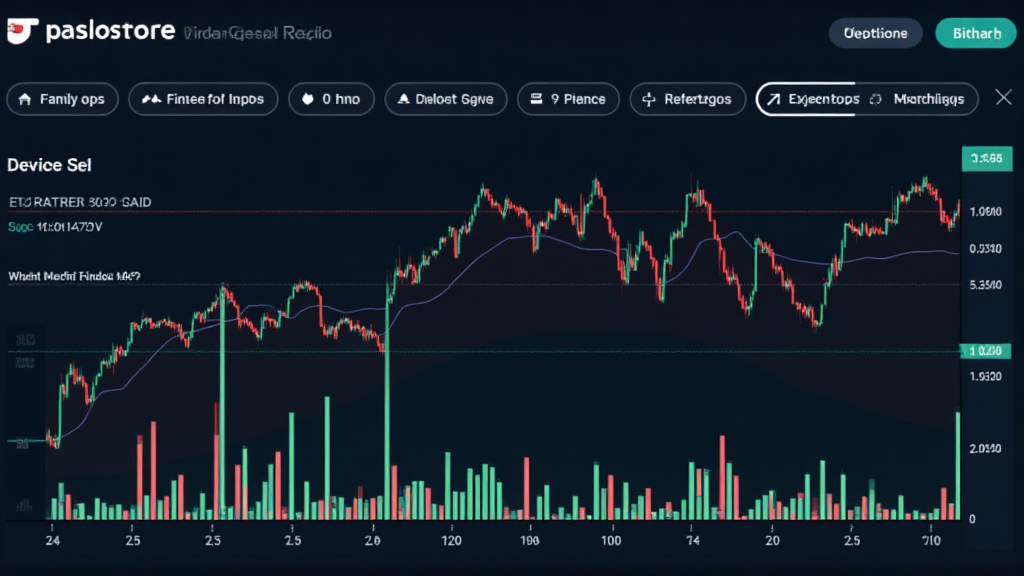The image size is (1024, 576).
Task: Click the home icon in Famly ops
Action: pyautogui.click(x=25, y=99)
